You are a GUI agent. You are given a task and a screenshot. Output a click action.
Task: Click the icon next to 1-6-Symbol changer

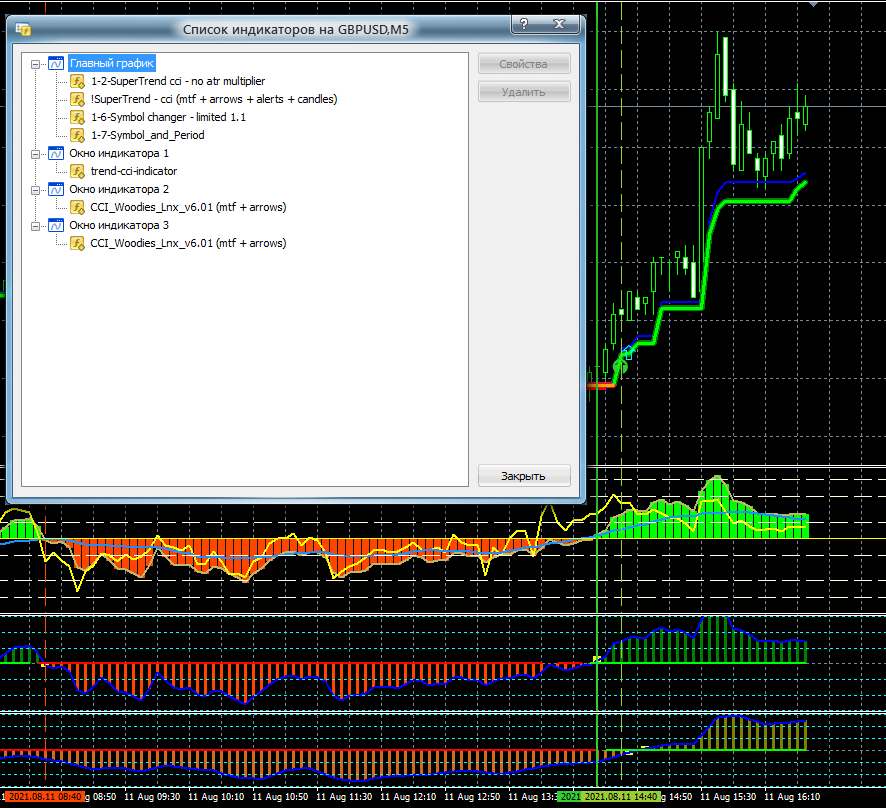point(77,117)
